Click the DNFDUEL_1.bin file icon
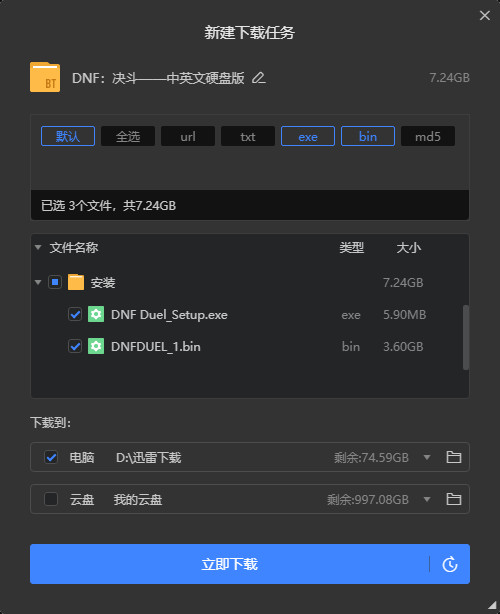The height and width of the screenshot is (614, 500). [96, 346]
